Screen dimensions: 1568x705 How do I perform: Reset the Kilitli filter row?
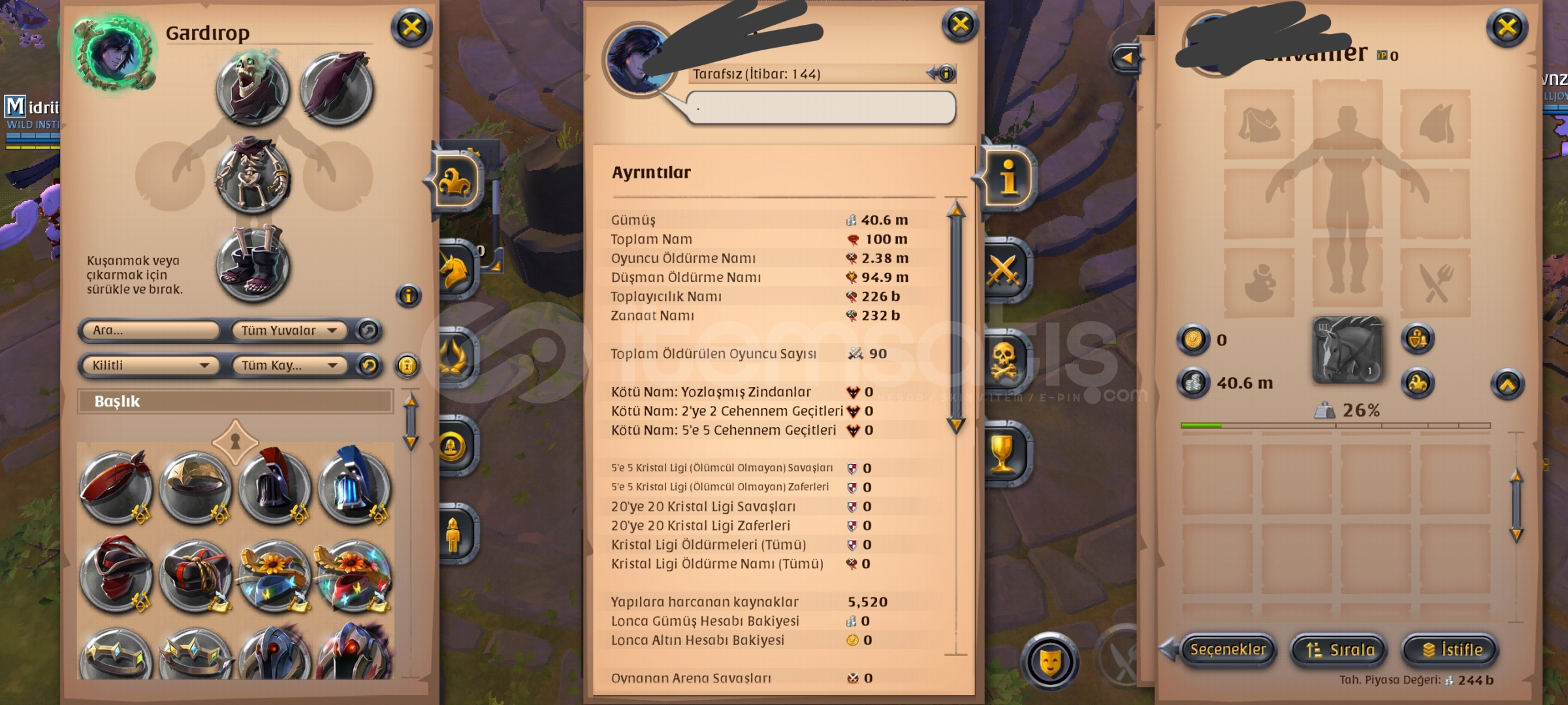coord(368,366)
